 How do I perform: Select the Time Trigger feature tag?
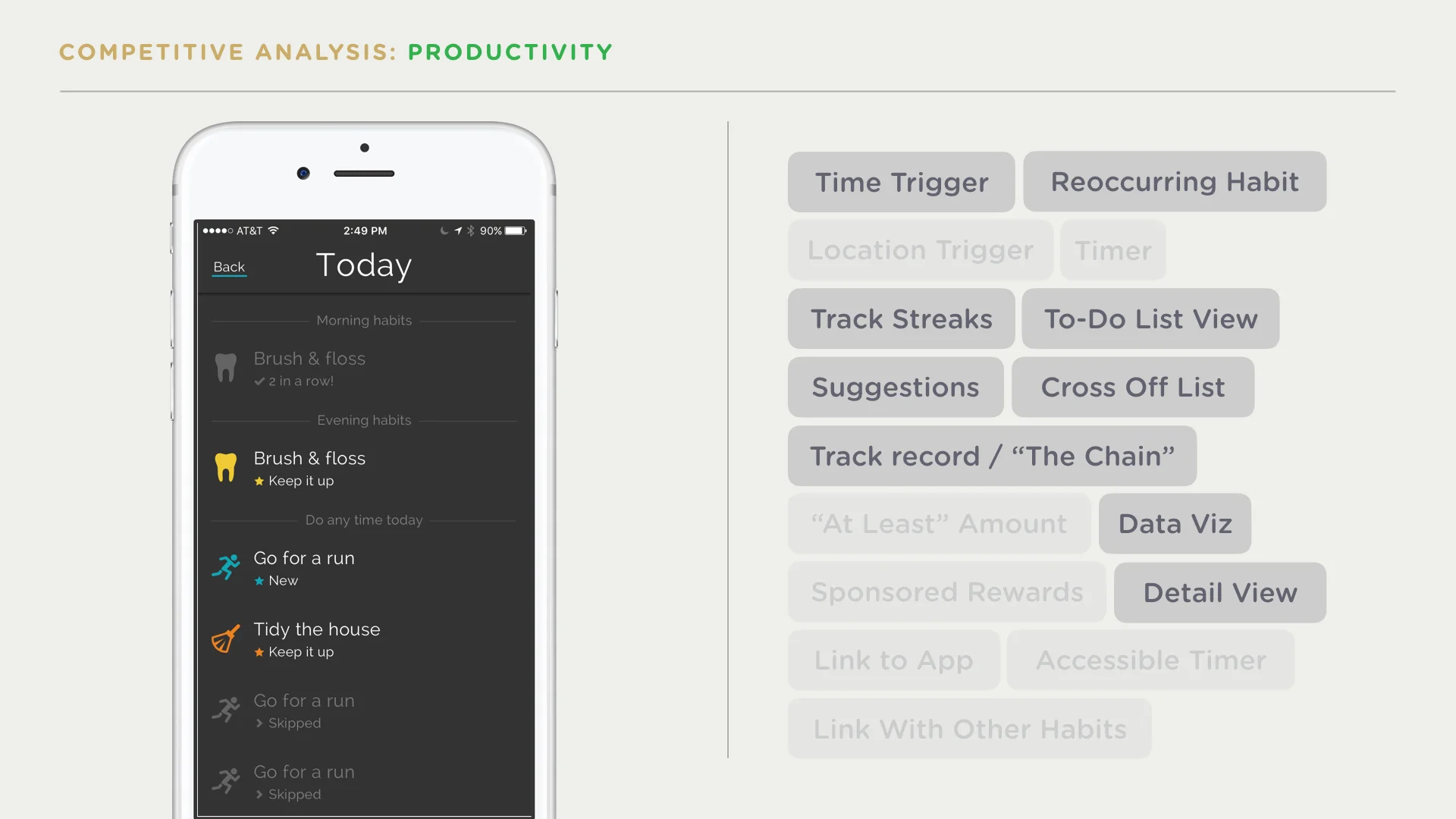tap(901, 182)
